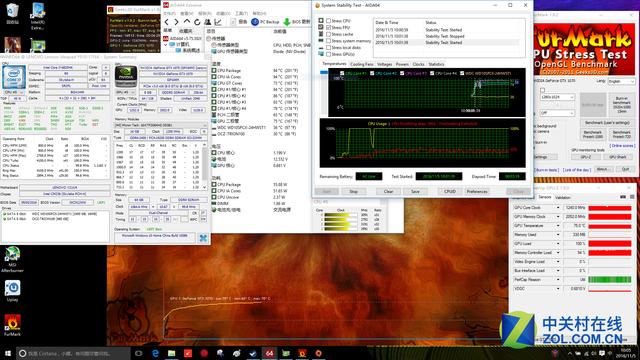The height and width of the screenshot is (360, 640).
Task: Open the Recycle Bin desktop icon
Action: [13, 13]
